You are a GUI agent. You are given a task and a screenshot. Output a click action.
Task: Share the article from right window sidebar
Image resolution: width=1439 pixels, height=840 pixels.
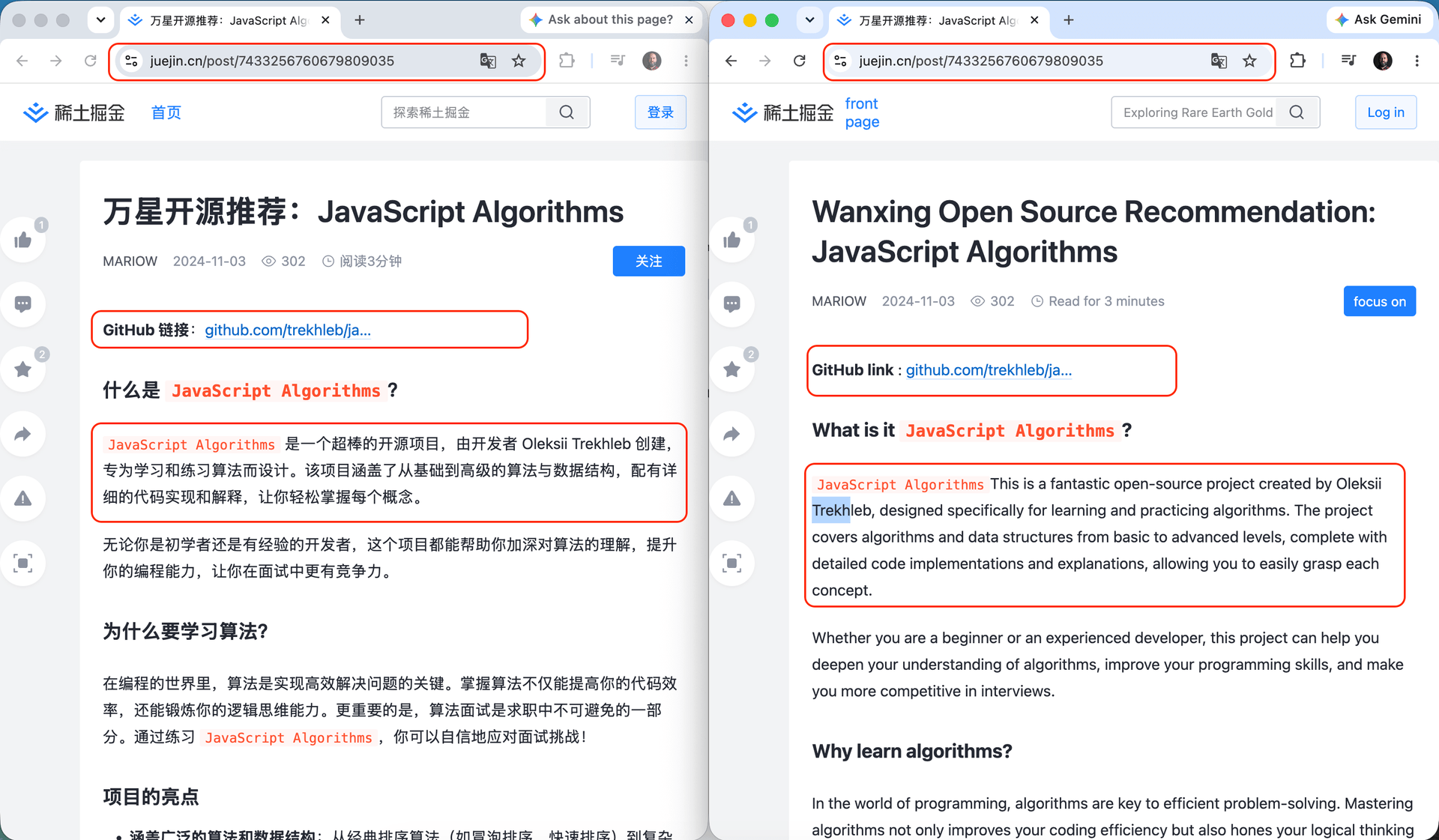(732, 434)
